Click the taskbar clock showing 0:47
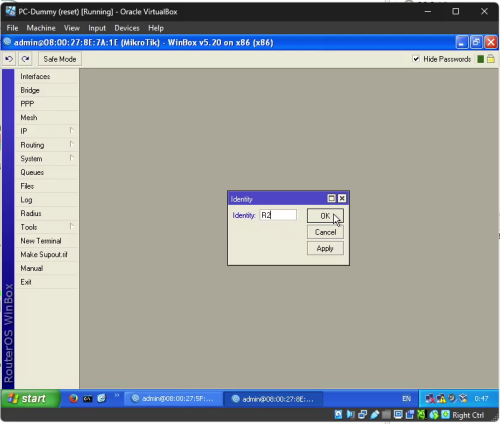The width and height of the screenshot is (500, 424). (481, 399)
